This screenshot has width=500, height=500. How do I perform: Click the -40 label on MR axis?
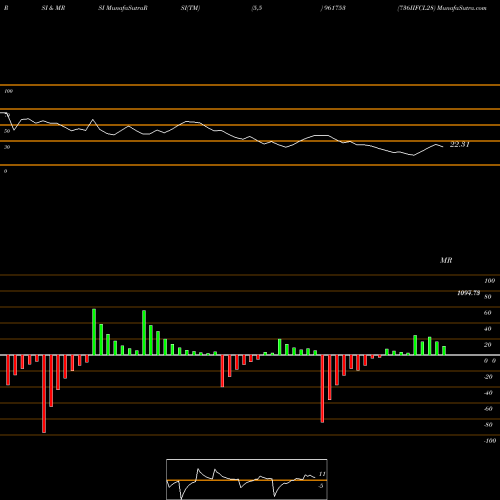click(x=488, y=393)
